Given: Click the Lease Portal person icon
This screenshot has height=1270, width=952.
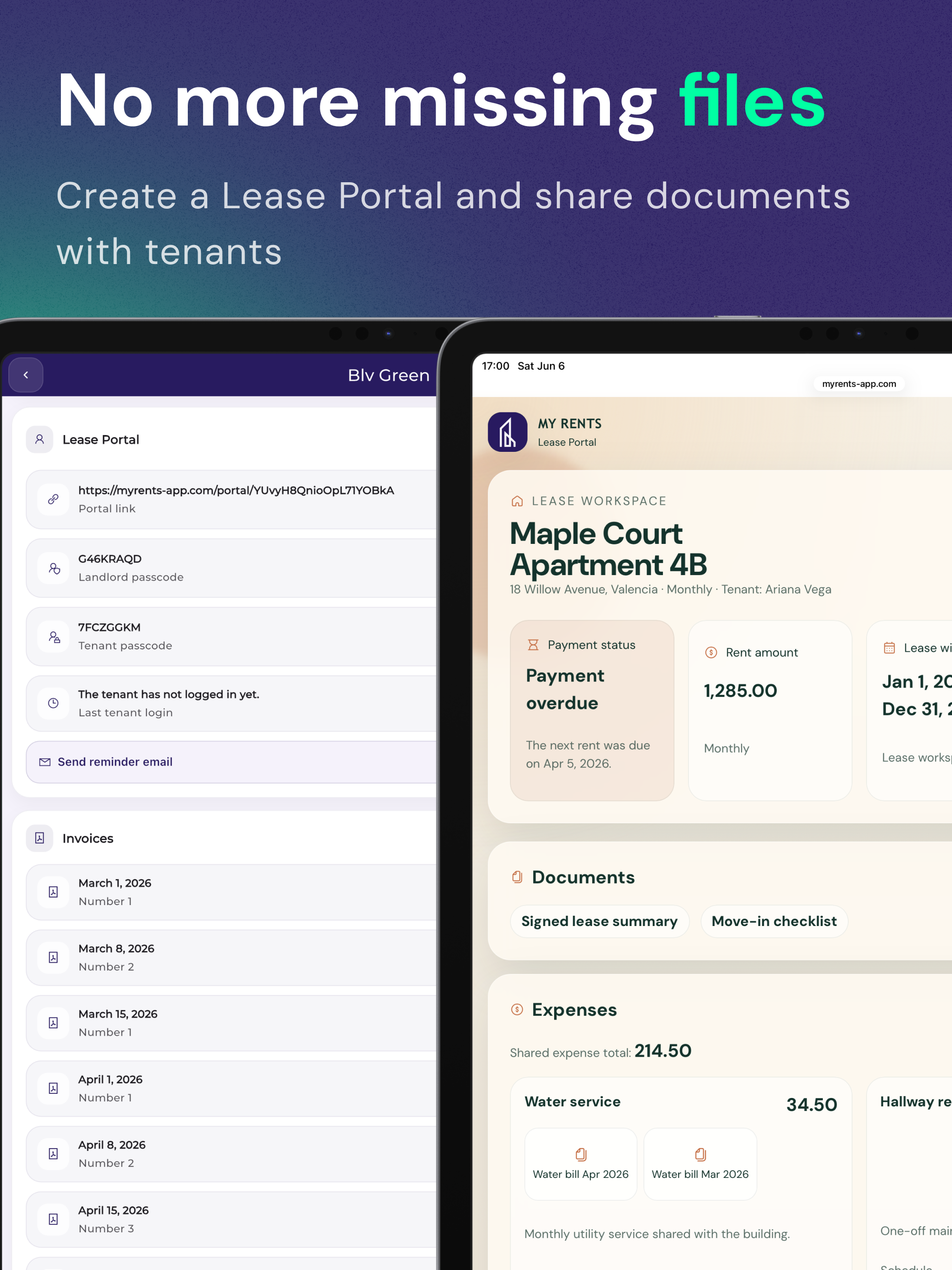Looking at the screenshot, I should point(40,439).
